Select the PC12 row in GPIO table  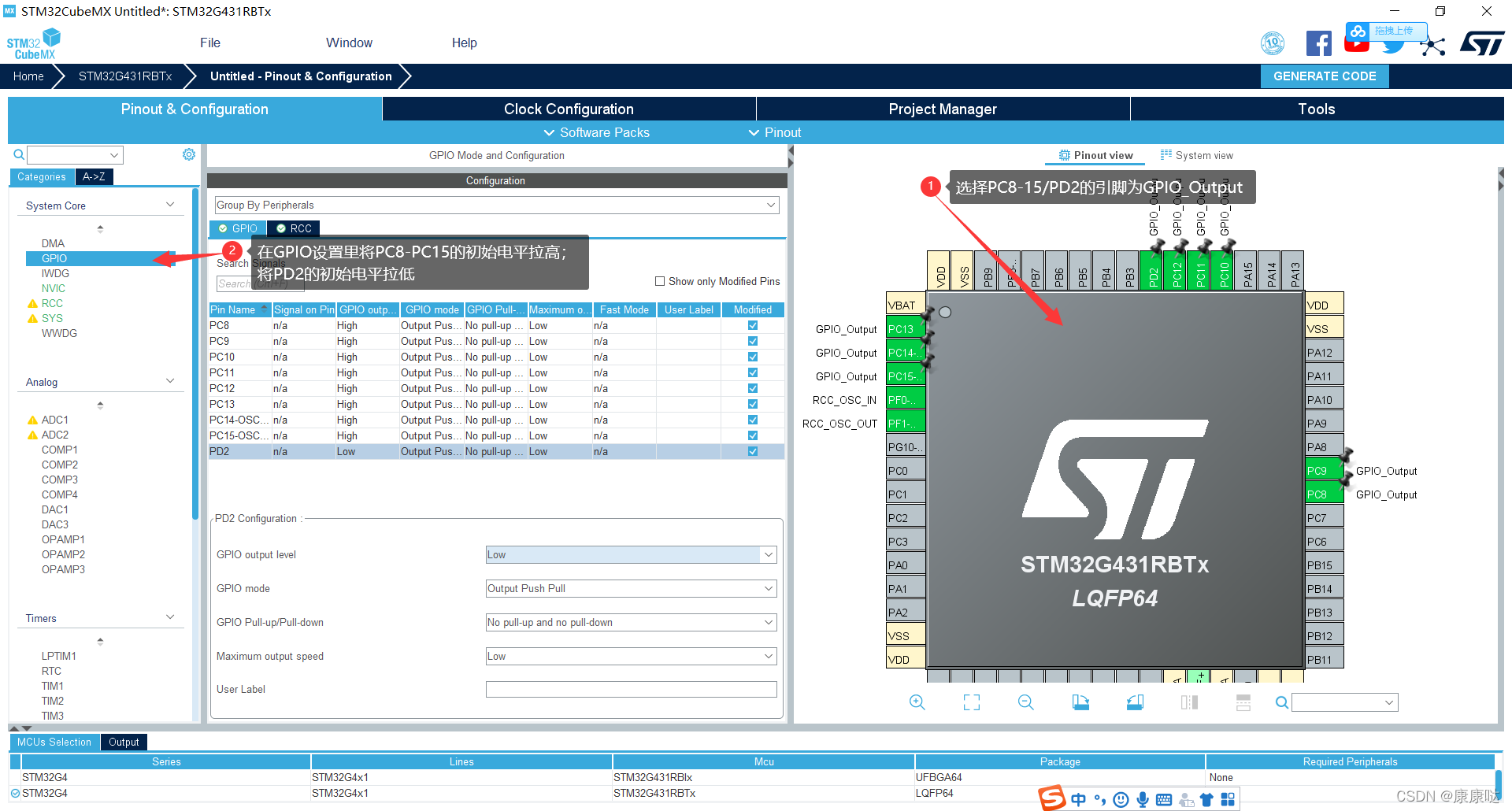pyautogui.click(x=496, y=388)
